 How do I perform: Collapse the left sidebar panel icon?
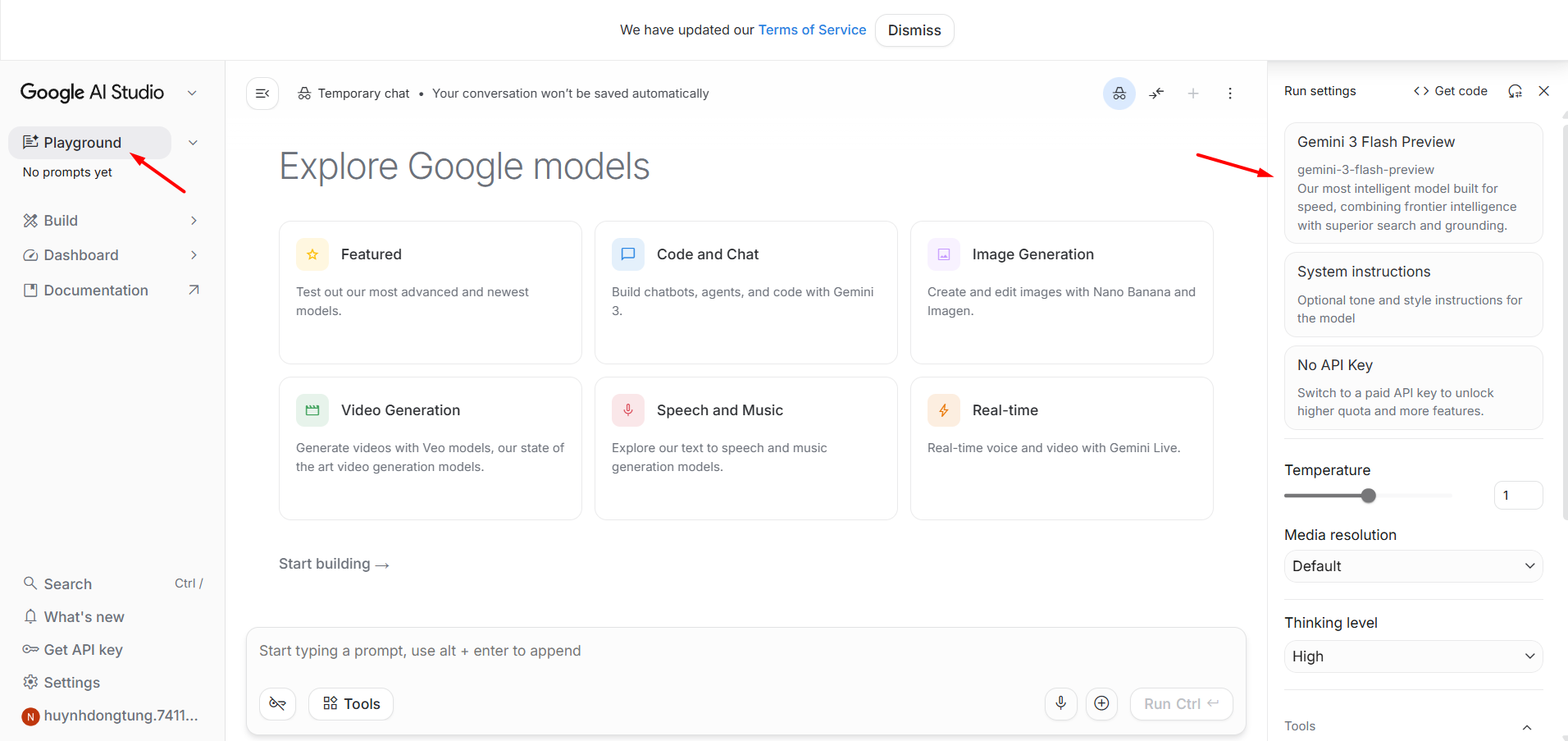[x=262, y=94]
